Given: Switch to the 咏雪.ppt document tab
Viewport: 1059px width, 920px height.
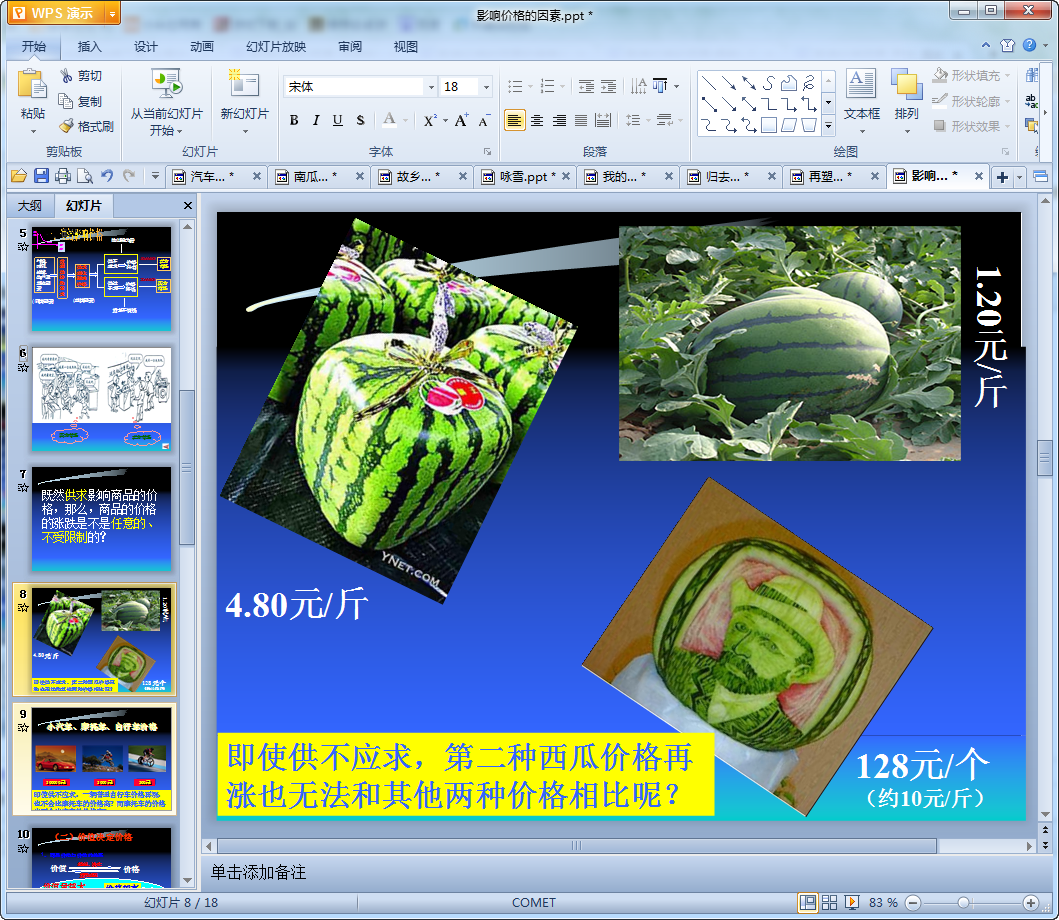Looking at the screenshot, I should (523, 176).
